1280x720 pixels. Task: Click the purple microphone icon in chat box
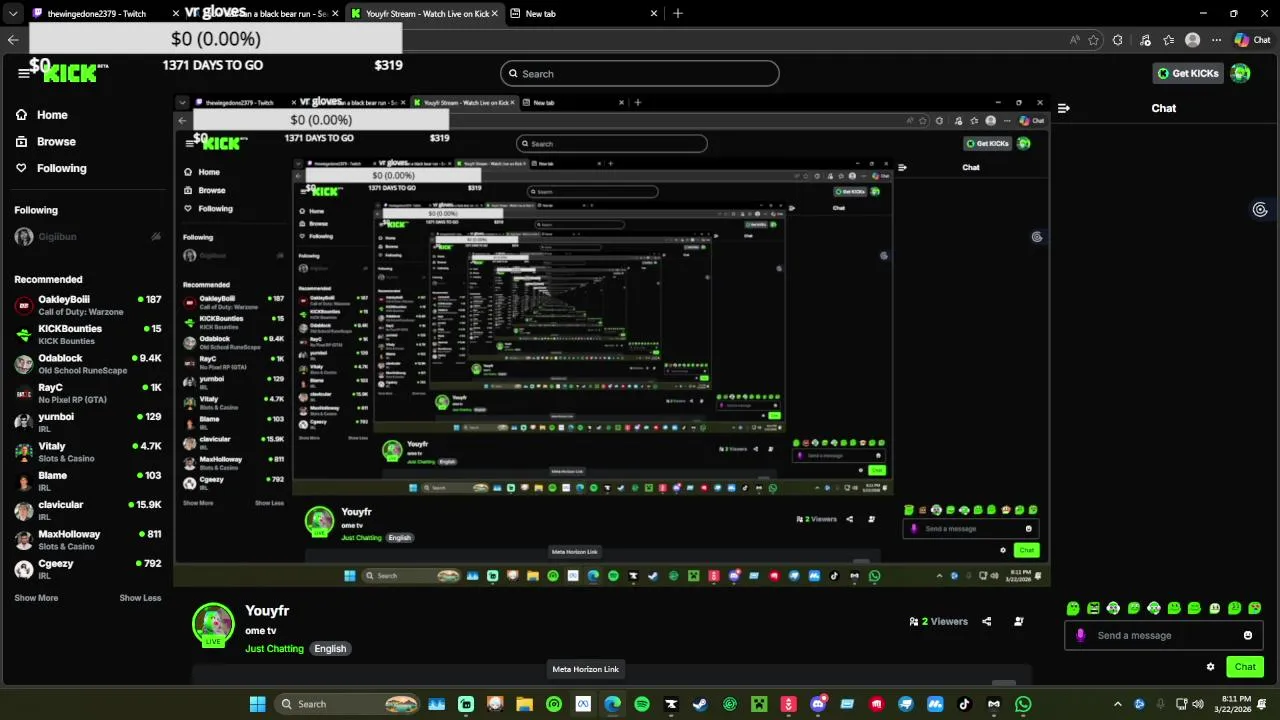tap(1080, 635)
